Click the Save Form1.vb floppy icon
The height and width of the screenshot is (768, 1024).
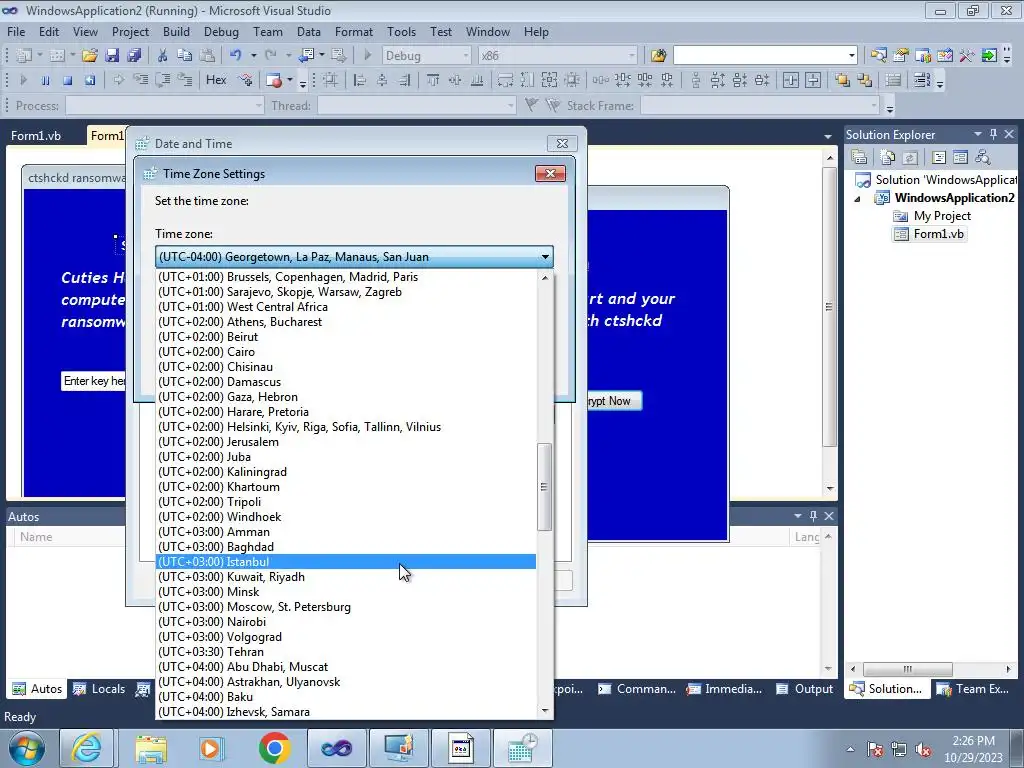[112, 56]
